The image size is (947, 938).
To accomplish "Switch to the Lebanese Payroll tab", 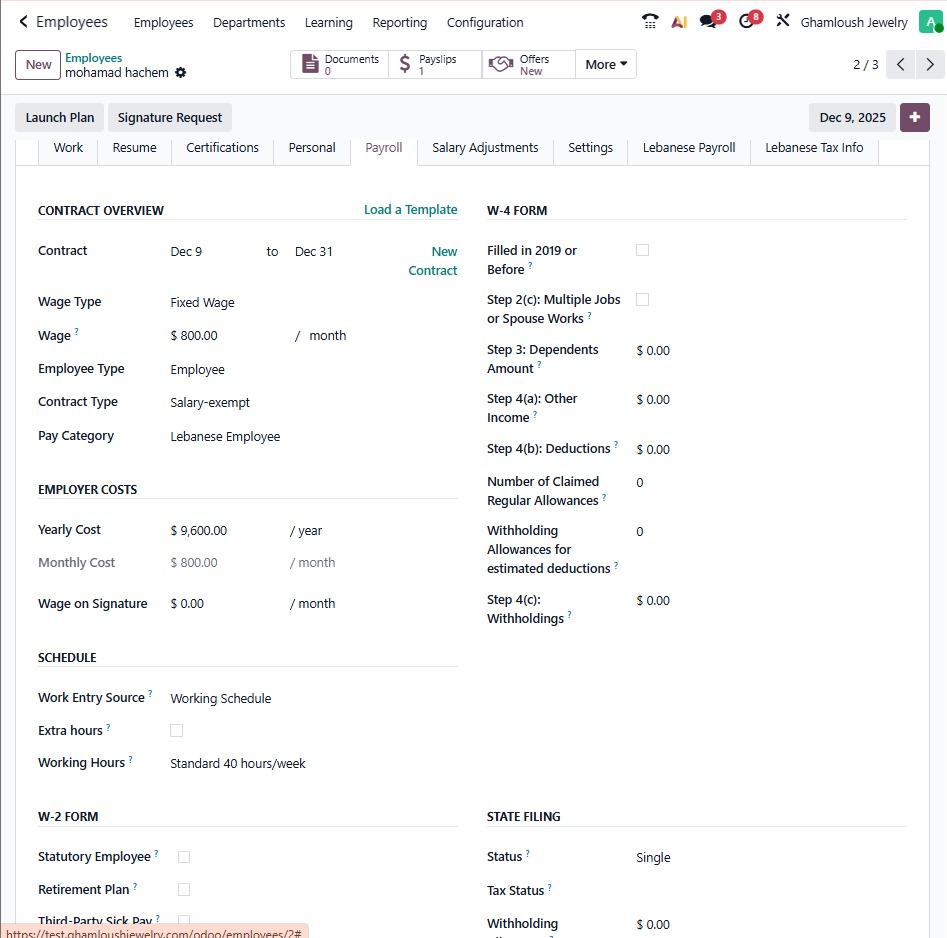I will tap(689, 148).
